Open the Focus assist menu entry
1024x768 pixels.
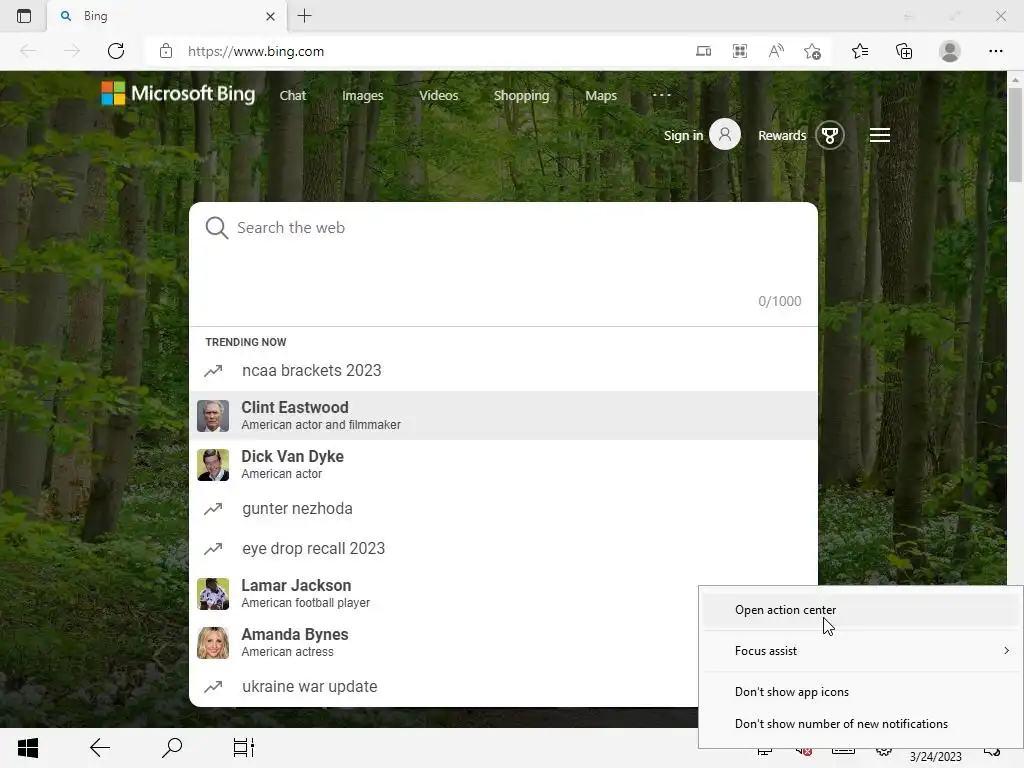pyautogui.click(x=861, y=650)
